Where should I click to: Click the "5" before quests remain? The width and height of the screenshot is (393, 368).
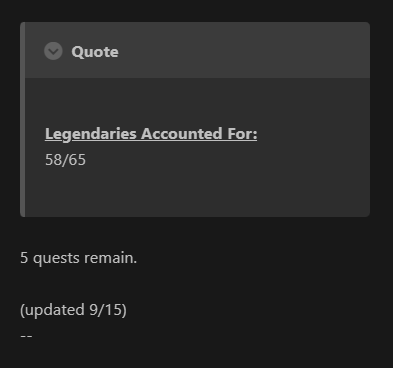point(24,258)
